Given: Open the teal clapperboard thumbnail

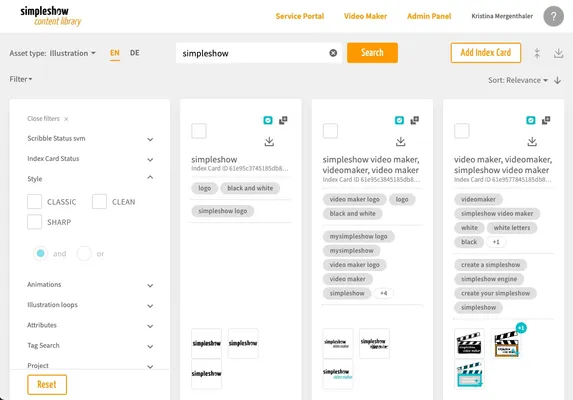Looking at the screenshot, I should coord(469,374).
